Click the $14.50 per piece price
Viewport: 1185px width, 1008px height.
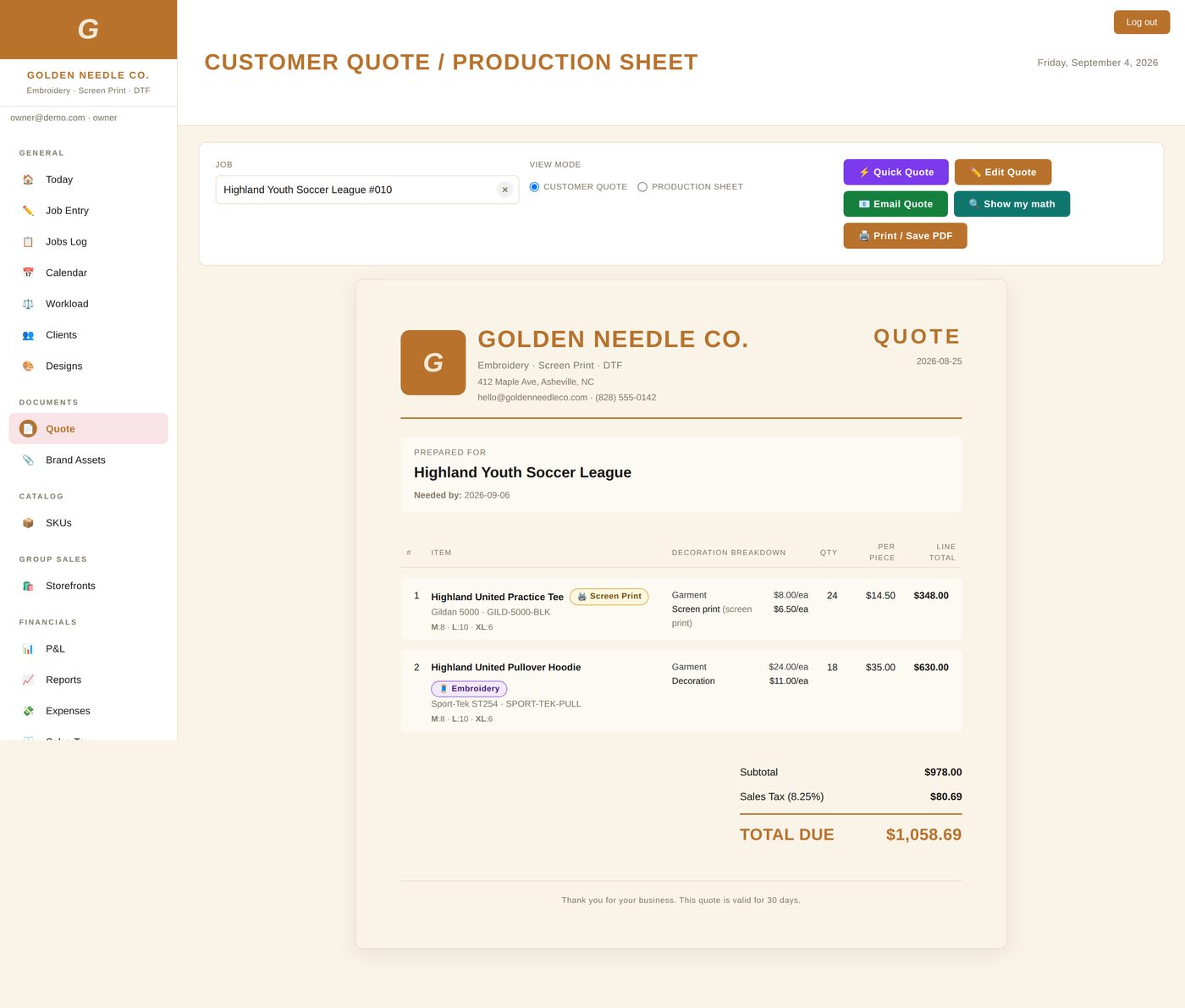click(x=880, y=596)
